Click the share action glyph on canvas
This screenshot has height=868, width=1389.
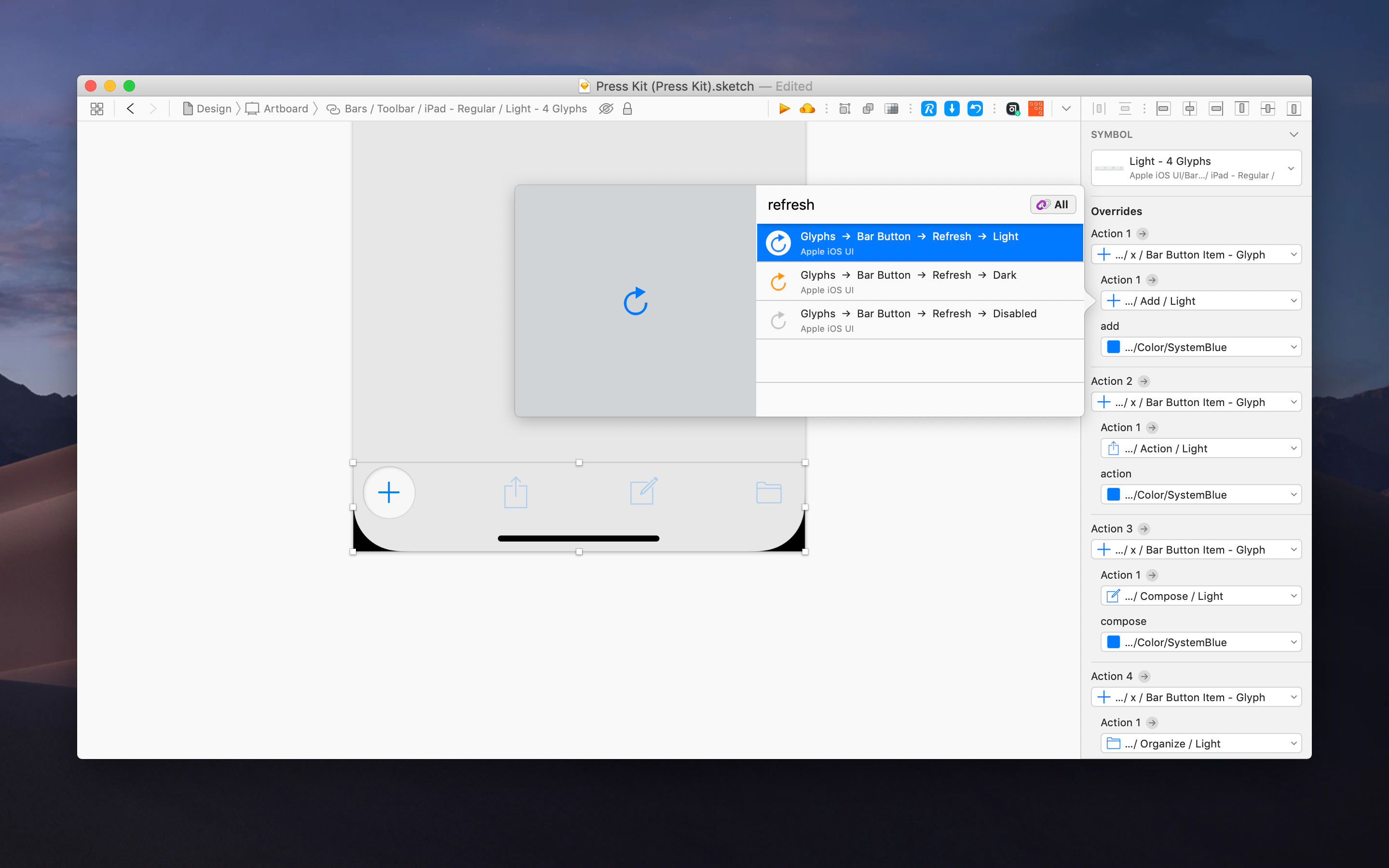pos(516,492)
